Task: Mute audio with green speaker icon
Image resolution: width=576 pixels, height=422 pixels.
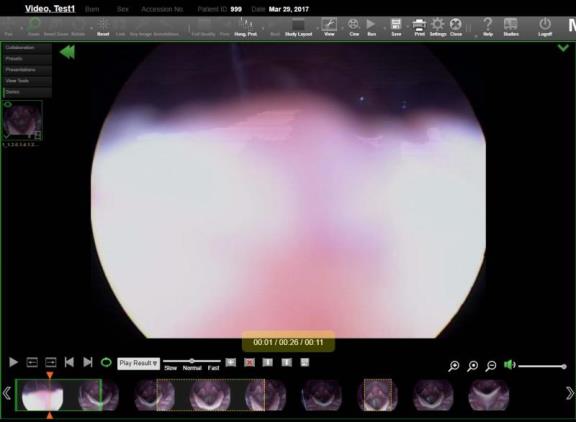Action: tap(510, 365)
